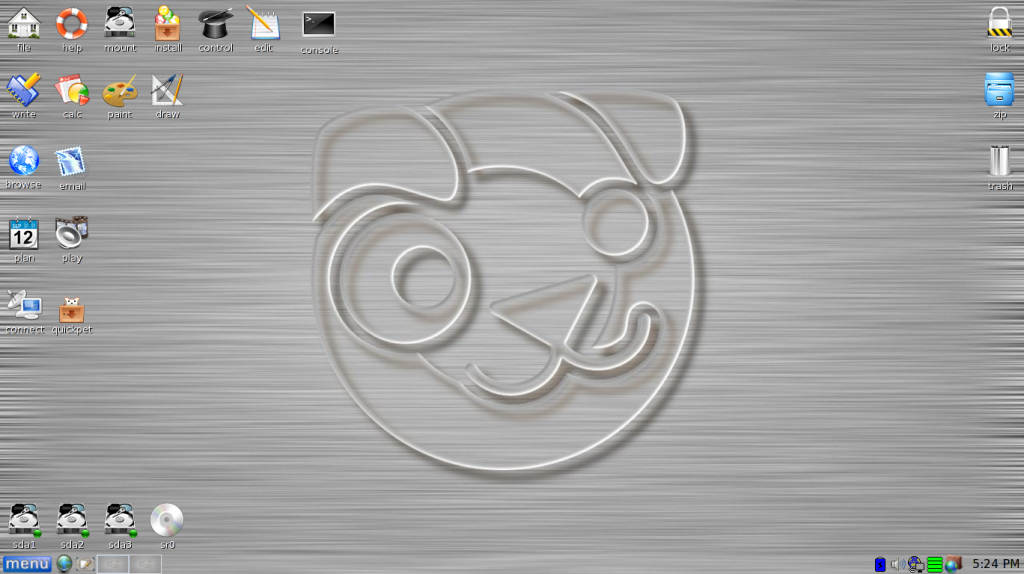Launch the edit text editor icon
The height and width of the screenshot is (574, 1024).
click(x=263, y=24)
